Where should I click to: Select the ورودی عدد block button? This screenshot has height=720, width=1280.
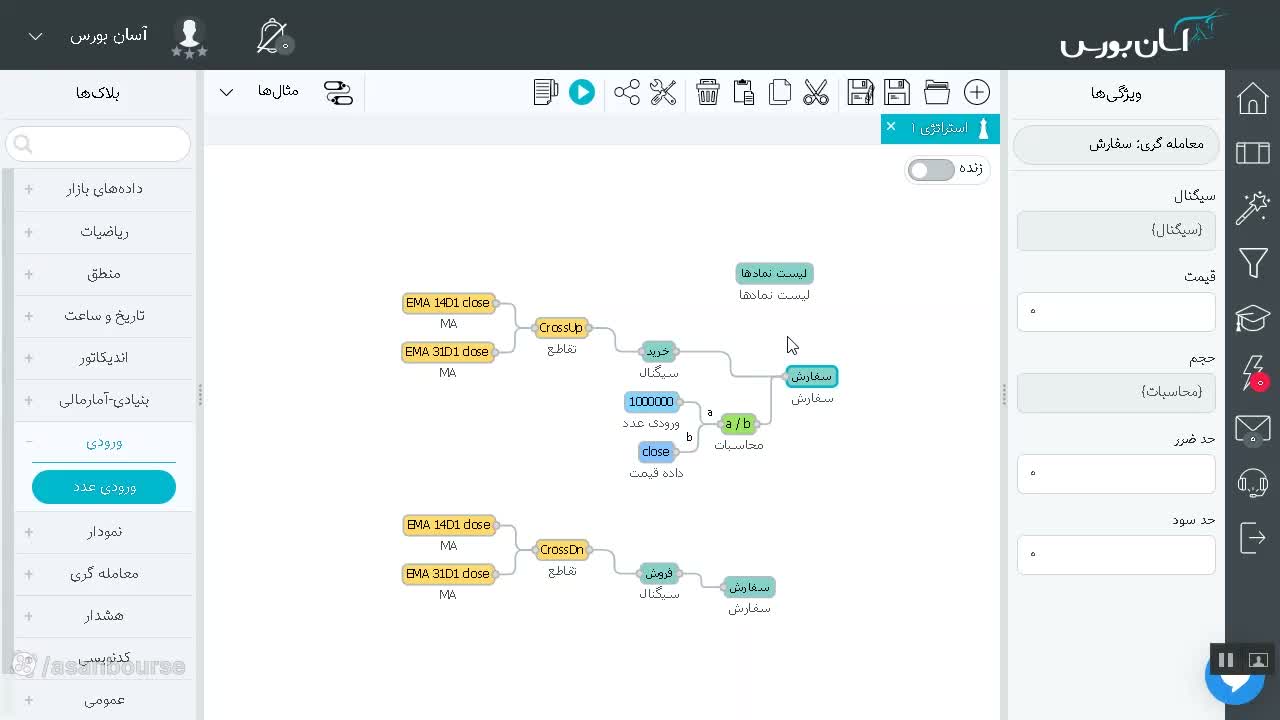104,487
